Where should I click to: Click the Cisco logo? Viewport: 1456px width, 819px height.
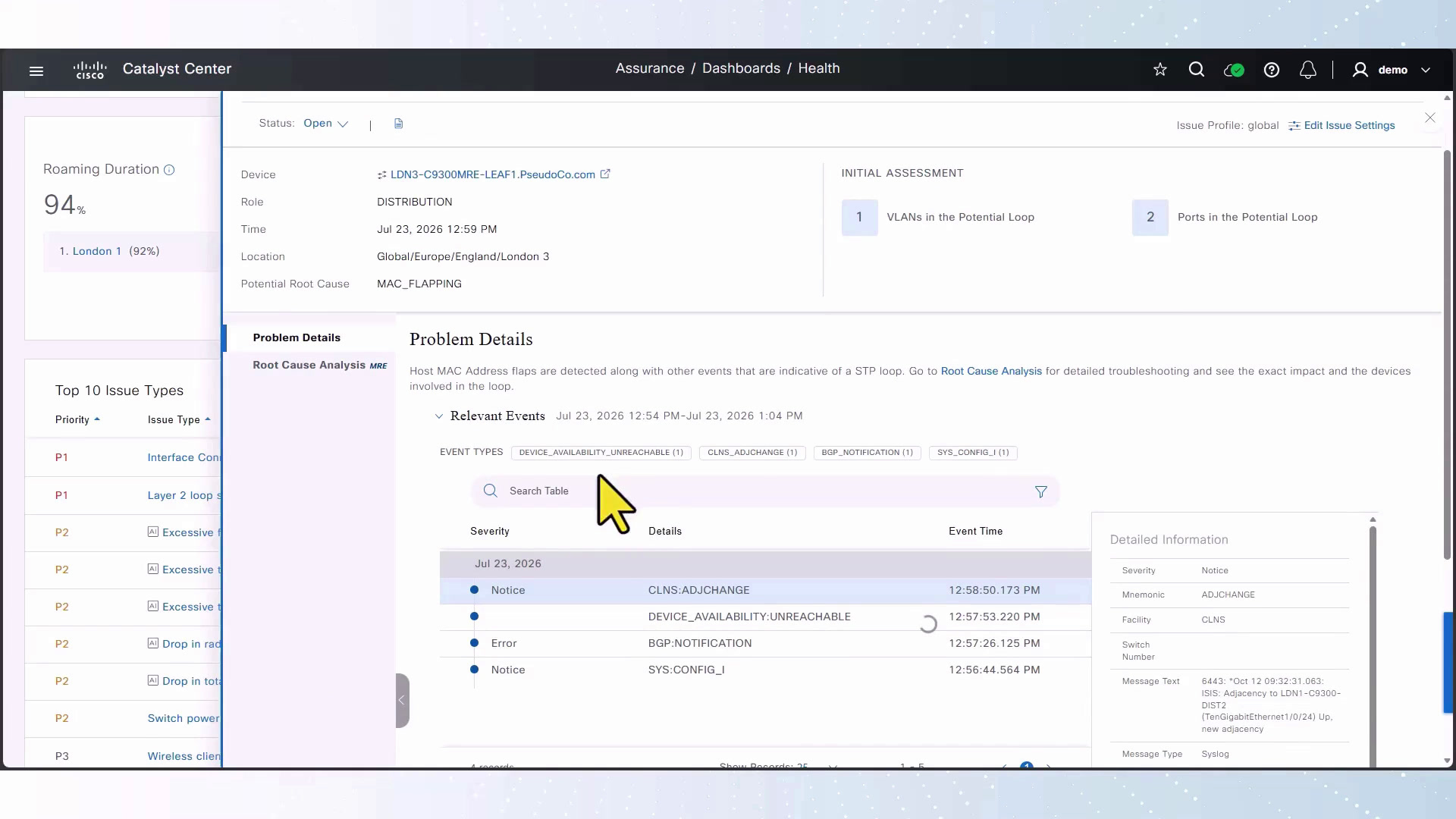click(x=89, y=70)
